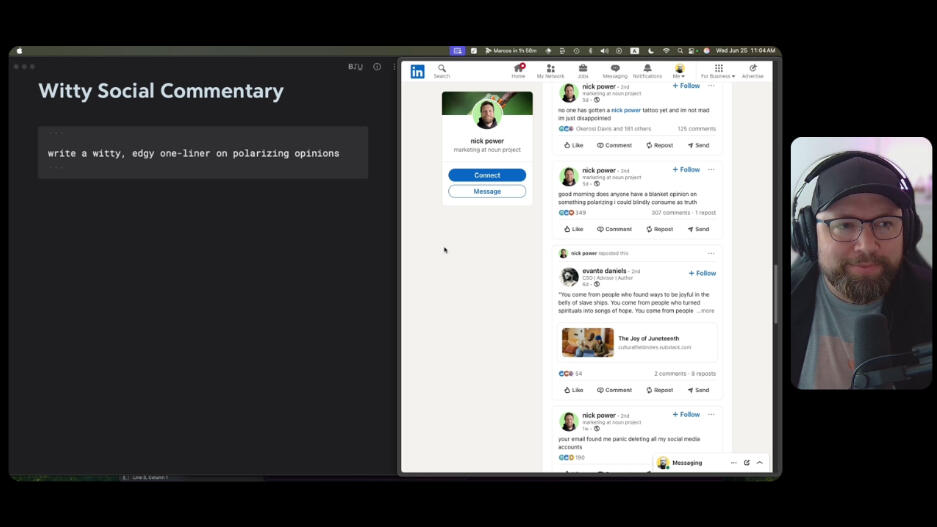The width and height of the screenshot is (937, 527).
Task: Expand the Messaging panel with the chevron
Action: (760, 463)
